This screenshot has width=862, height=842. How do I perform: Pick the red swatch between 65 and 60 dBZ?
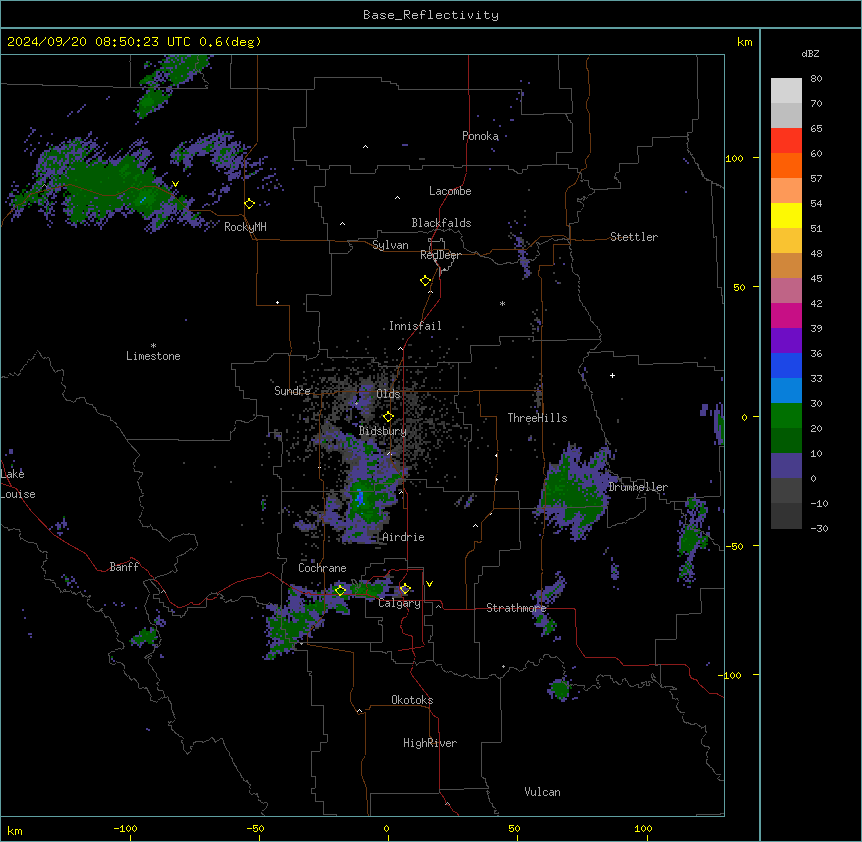pyautogui.click(x=786, y=140)
